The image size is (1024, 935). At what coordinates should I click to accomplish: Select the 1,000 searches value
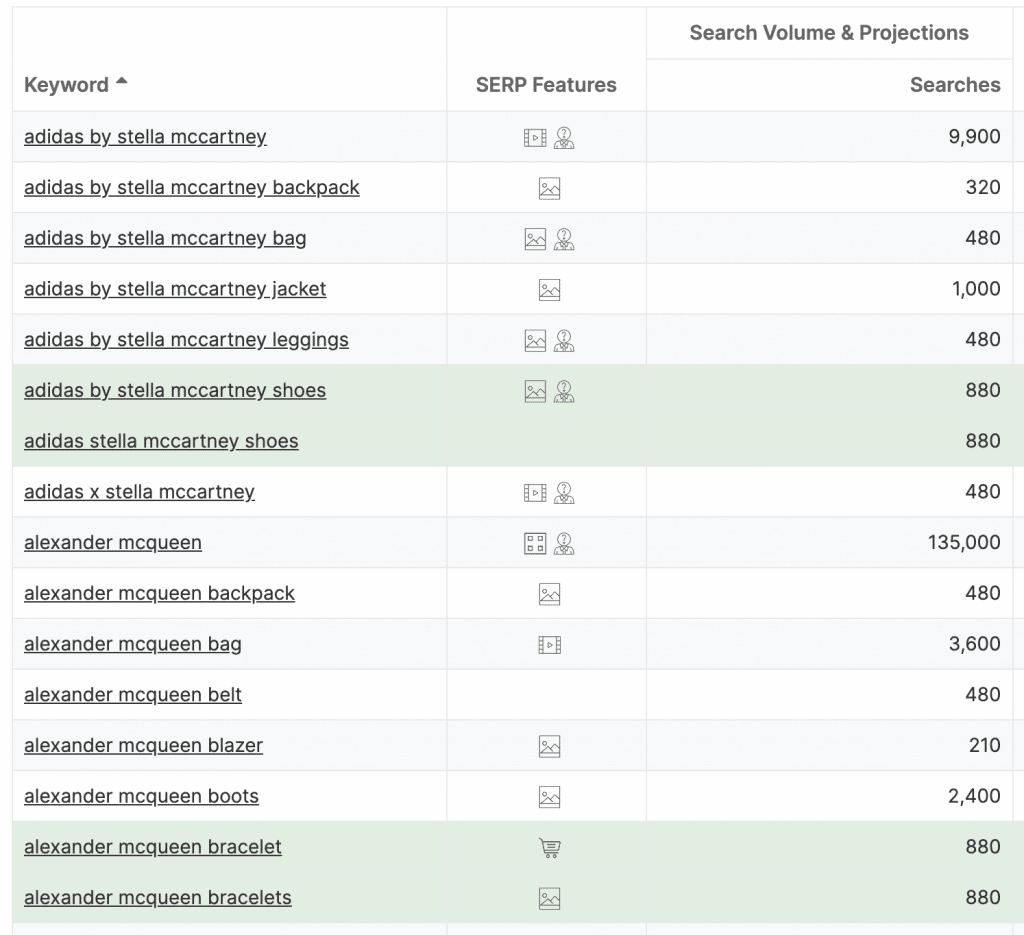pyautogui.click(x=976, y=289)
